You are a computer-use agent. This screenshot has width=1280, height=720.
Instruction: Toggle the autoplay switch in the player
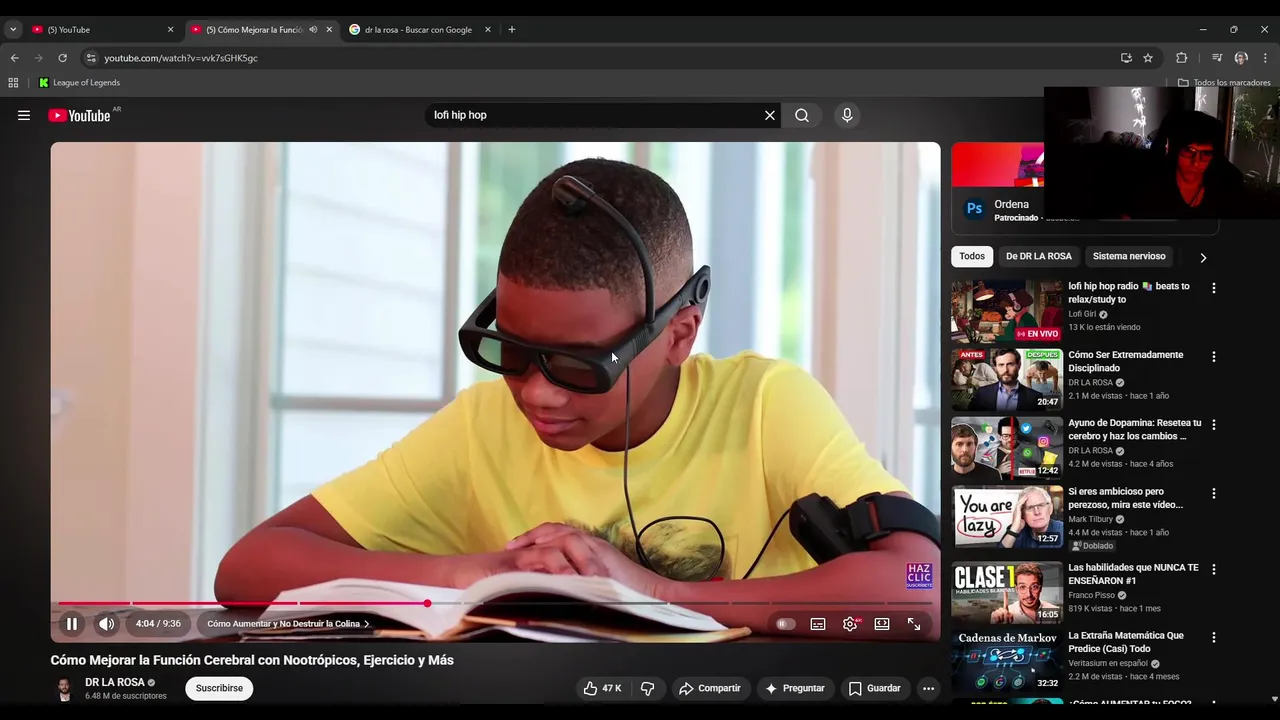point(786,624)
